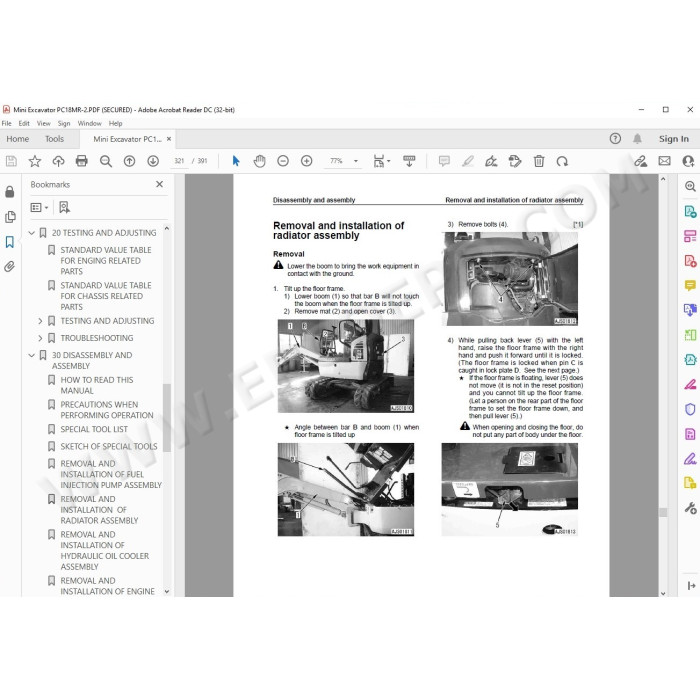Image resolution: width=700 pixels, height=700 pixels.
Task: Select the Highlight text pen icon
Action: pos(468,161)
